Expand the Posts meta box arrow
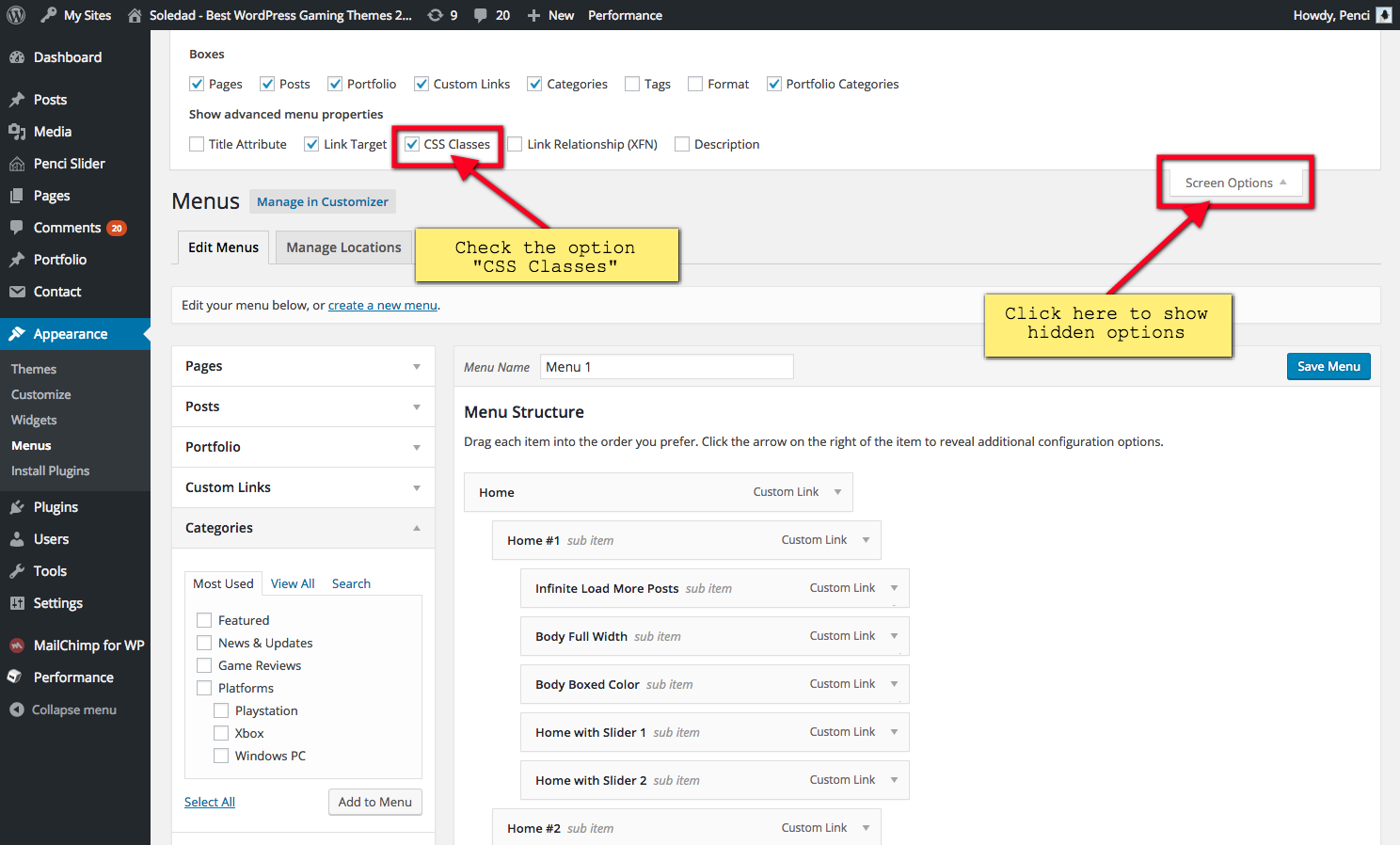This screenshot has width=1400, height=845. (x=417, y=407)
